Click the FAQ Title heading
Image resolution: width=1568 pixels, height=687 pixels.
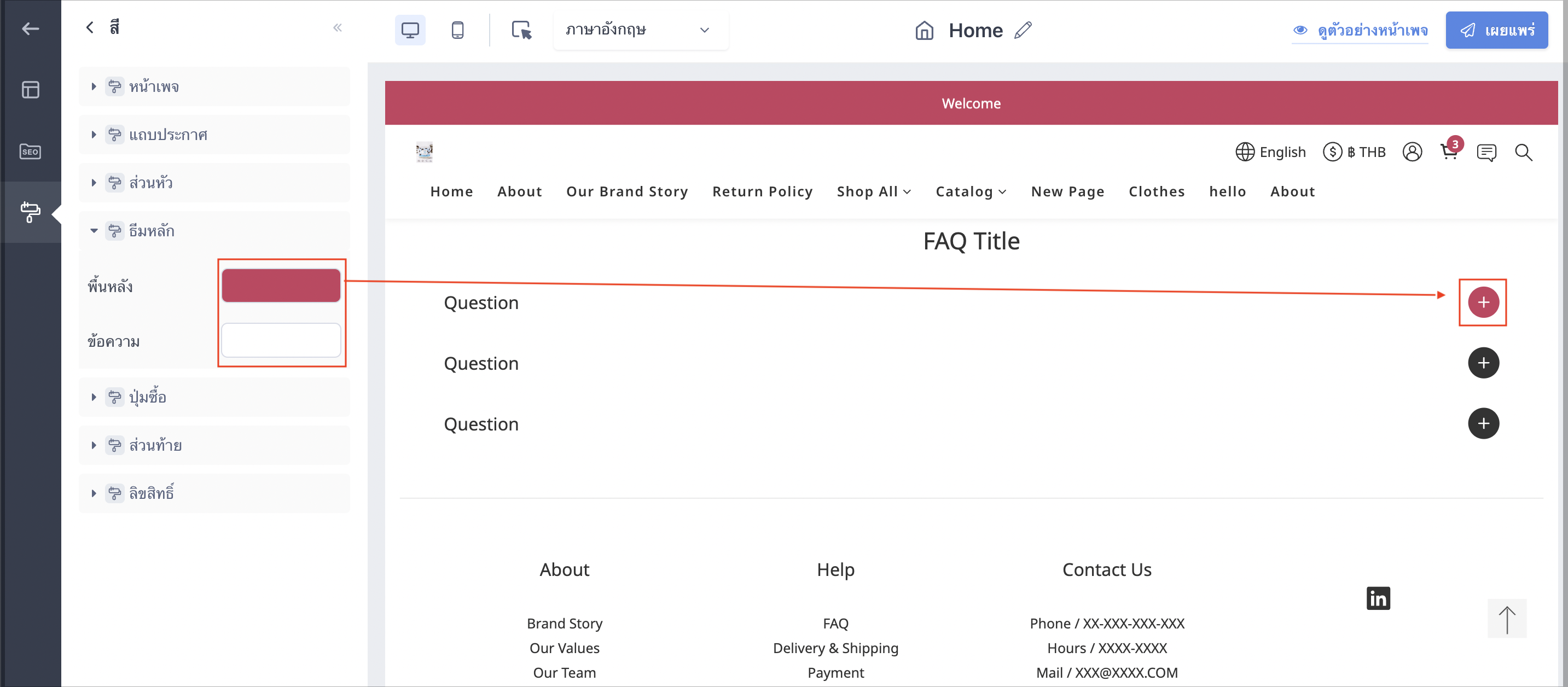pos(971,241)
